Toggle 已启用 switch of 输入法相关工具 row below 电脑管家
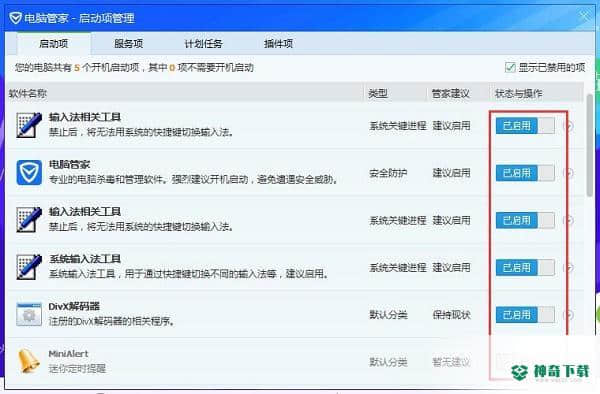This screenshot has width=600, height=394. point(525,220)
